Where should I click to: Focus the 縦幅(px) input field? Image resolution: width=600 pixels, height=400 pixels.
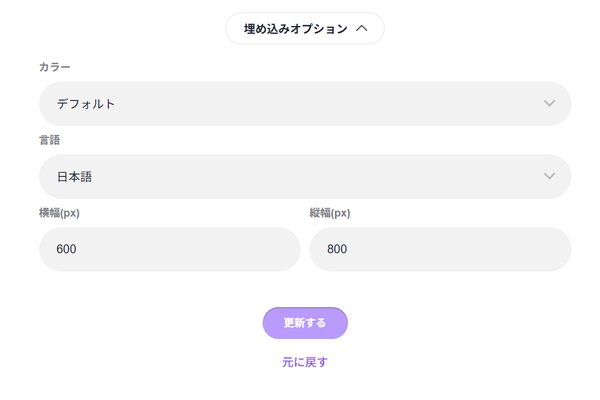coord(440,249)
